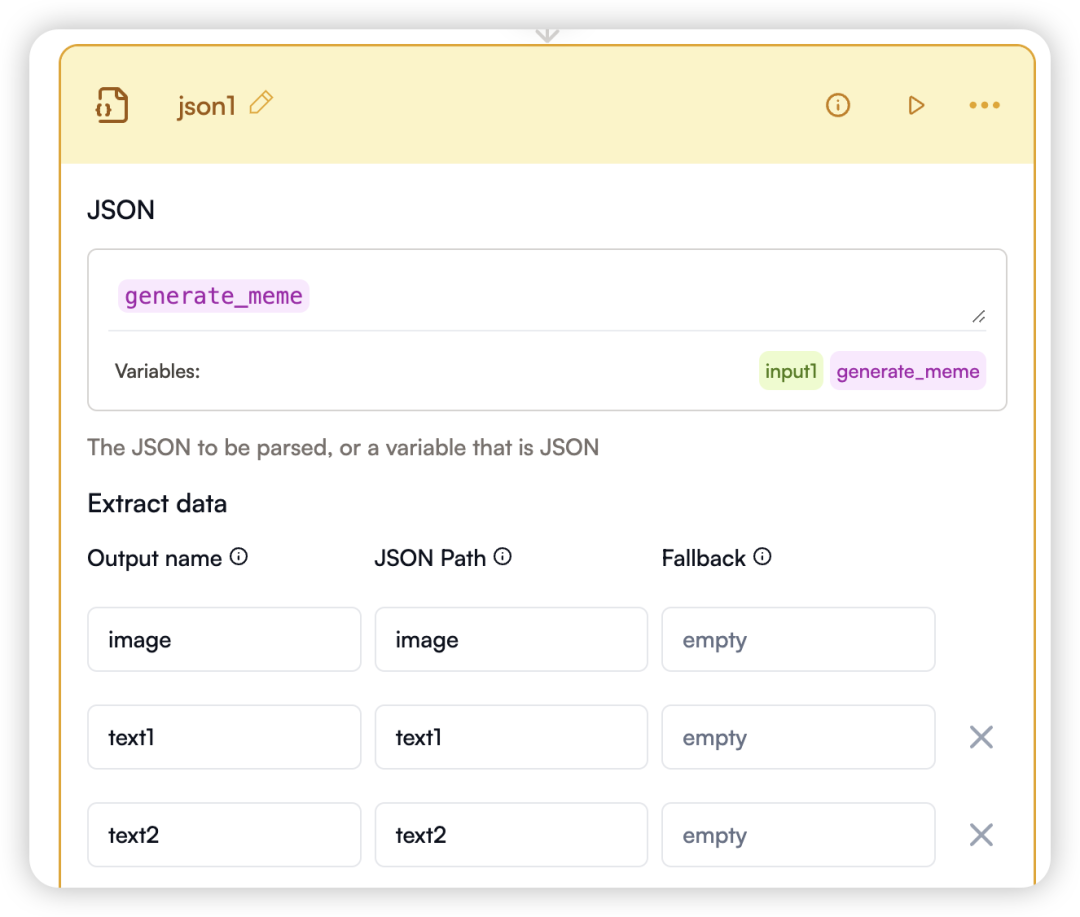Click the Fallback field in text2 row

point(798,835)
